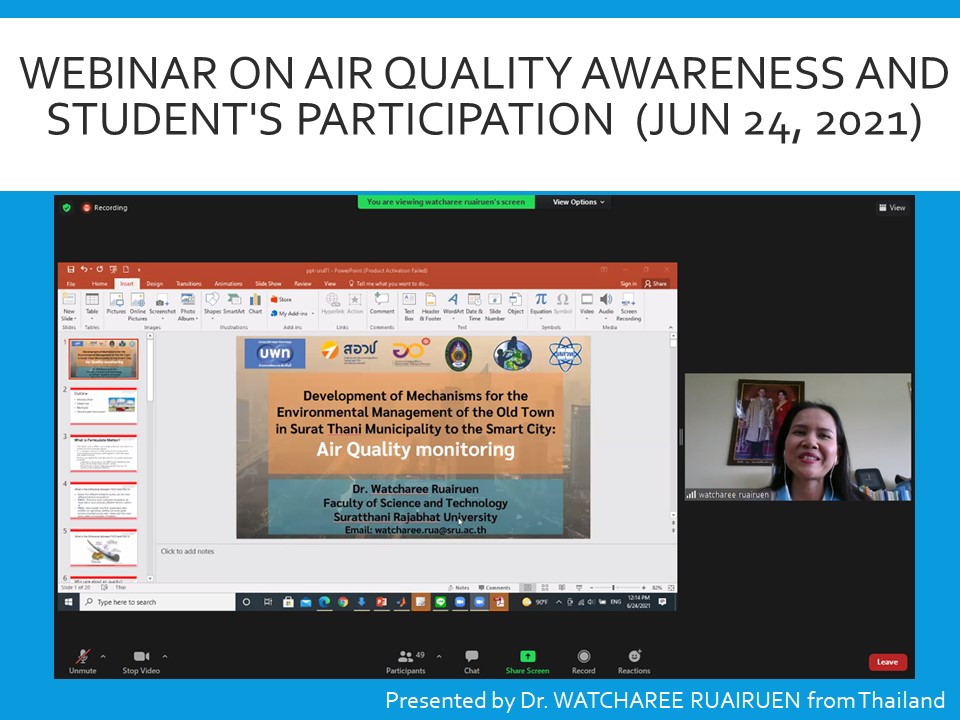Viewport: 960px width, 720px height.
Task: Leave the meeting with the red Leave button
Action: point(887,662)
